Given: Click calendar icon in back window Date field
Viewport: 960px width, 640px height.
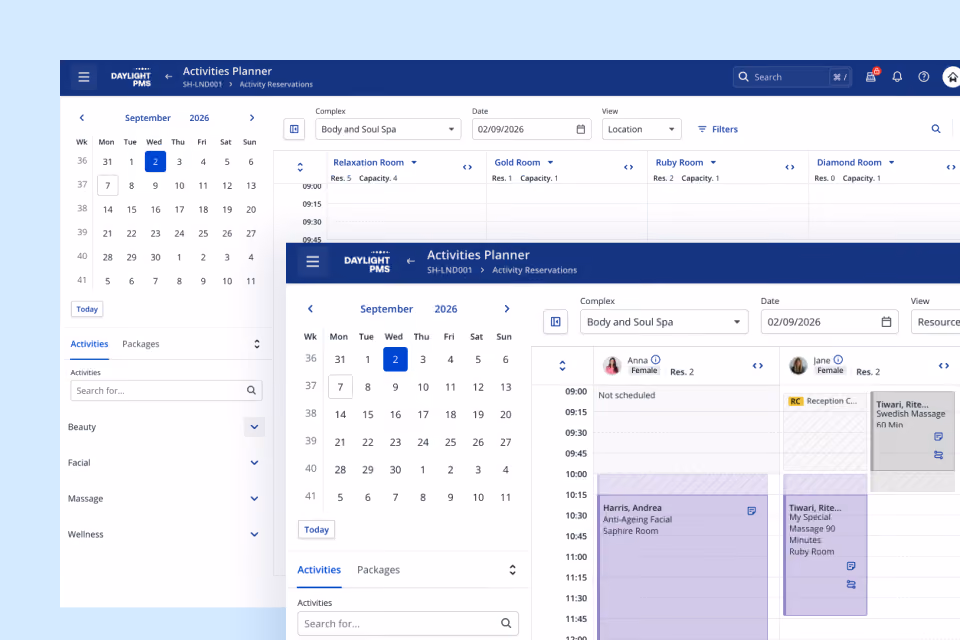Looking at the screenshot, I should click(x=580, y=129).
